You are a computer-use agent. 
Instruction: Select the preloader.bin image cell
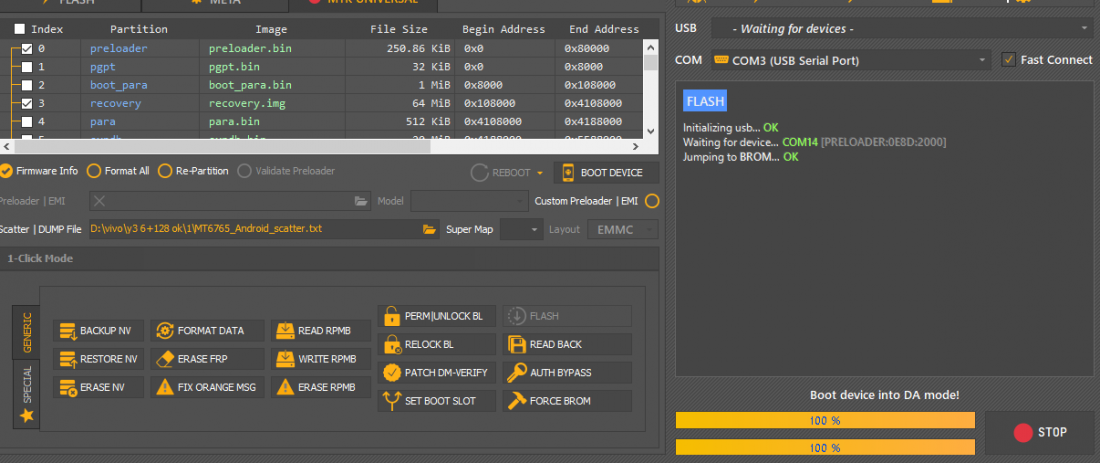pyautogui.click(x=250, y=48)
